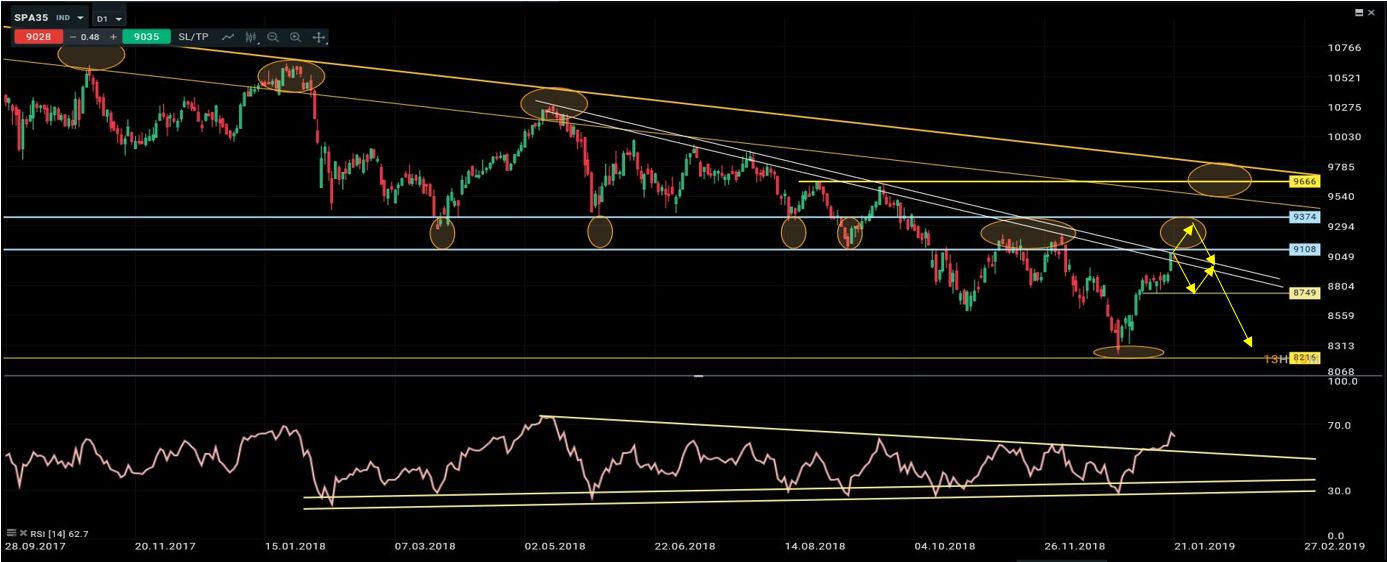Open the SL/TP settings

point(193,37)
